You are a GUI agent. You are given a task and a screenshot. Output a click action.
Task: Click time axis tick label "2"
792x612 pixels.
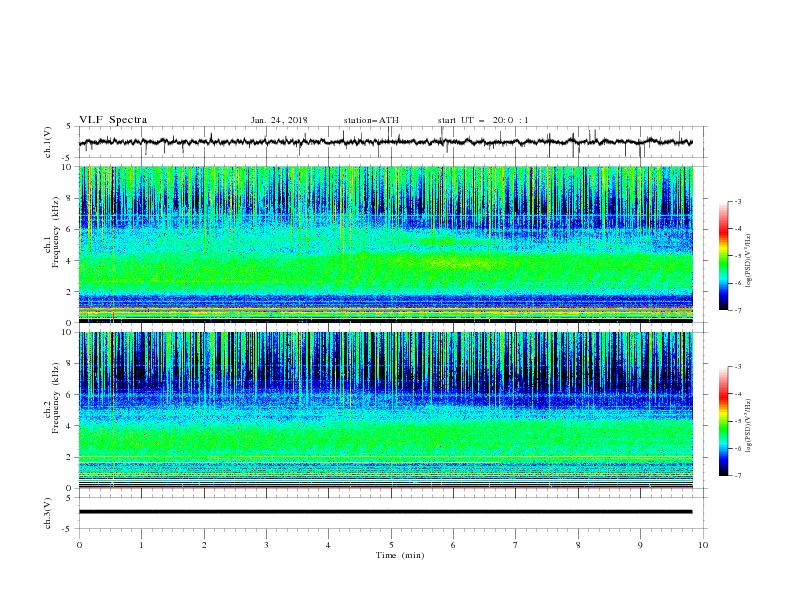coord(204,545)
